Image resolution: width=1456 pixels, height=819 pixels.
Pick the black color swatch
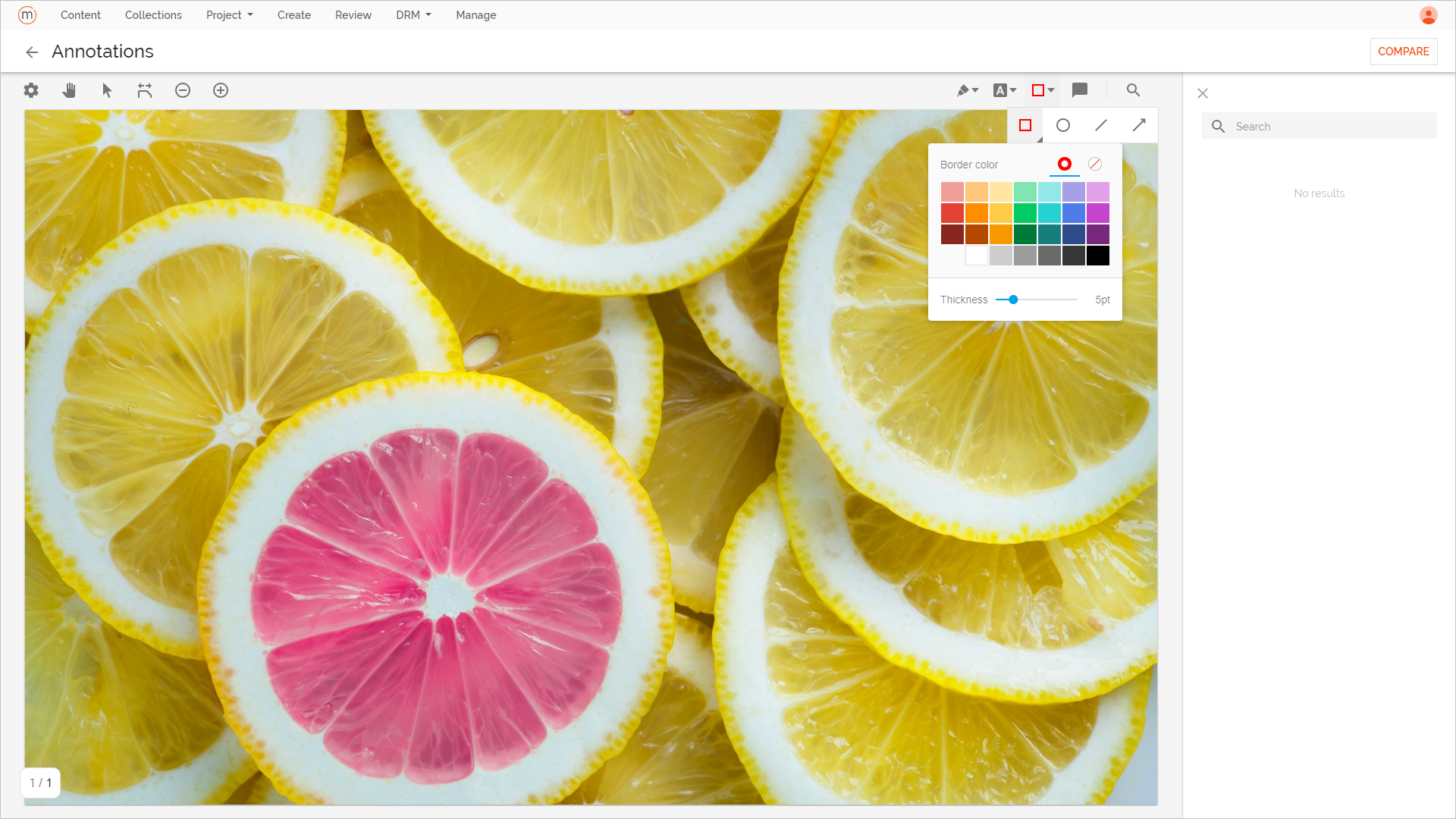[1098, 256]
